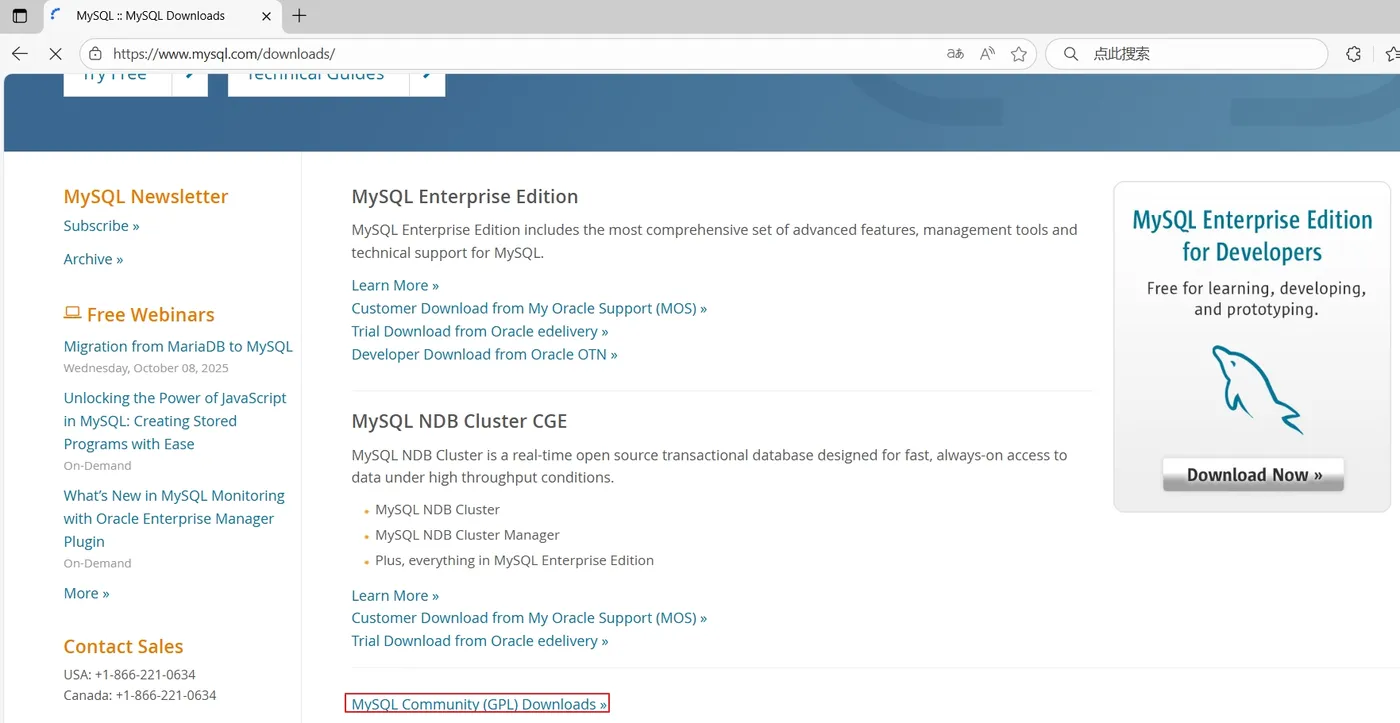Open the browser extensions icon

pyautogui.click(x=1353, y=54)
